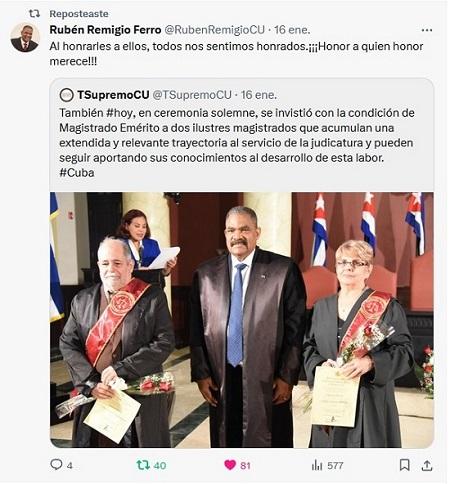Open the quoted tweet's 16 ene. timestamp

(259, 95)
